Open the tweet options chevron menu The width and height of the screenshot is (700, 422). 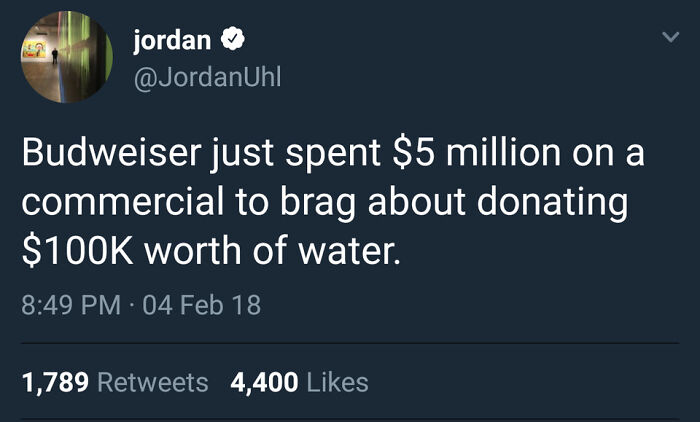click(x=670, y=37)
